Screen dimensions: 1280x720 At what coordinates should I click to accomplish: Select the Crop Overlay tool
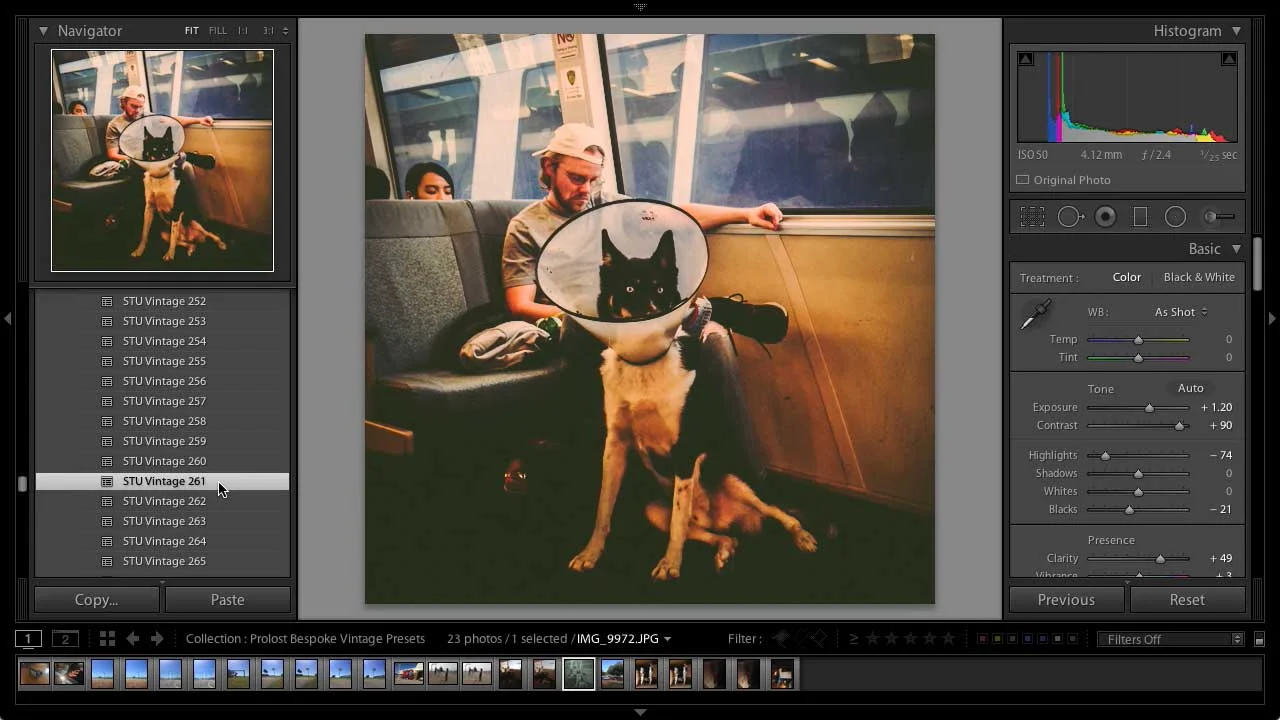tap(1032, 216)
